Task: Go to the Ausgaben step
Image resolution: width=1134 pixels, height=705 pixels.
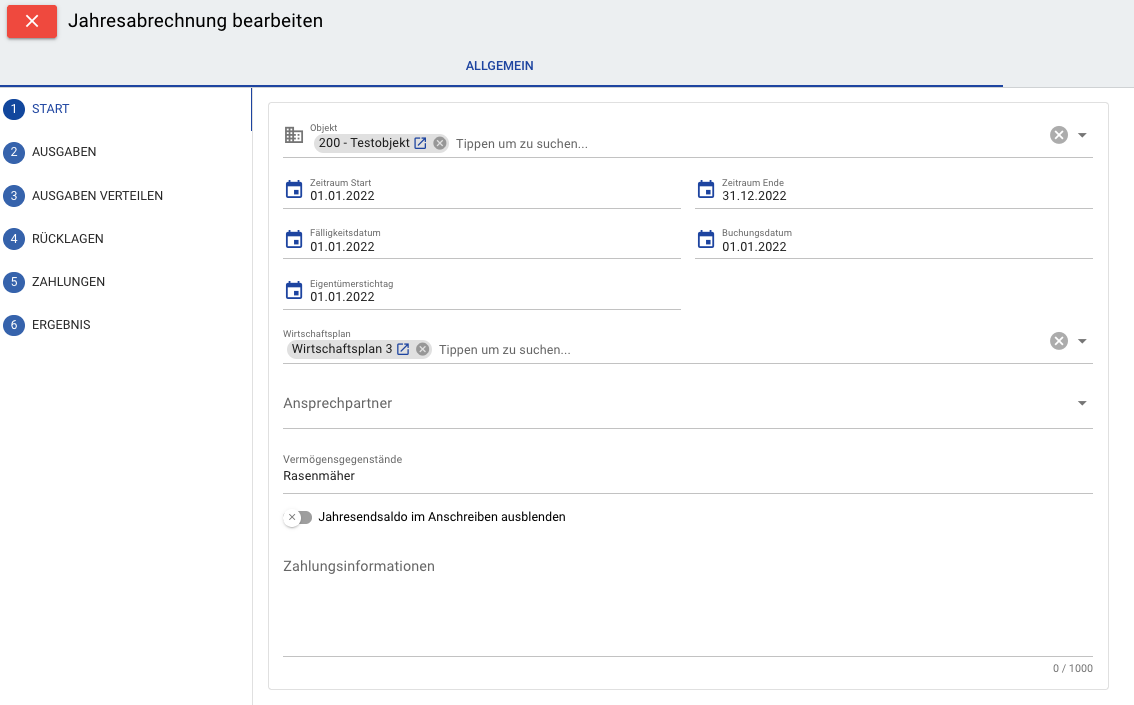Action: pyautogui.click(x=64, y=152)
